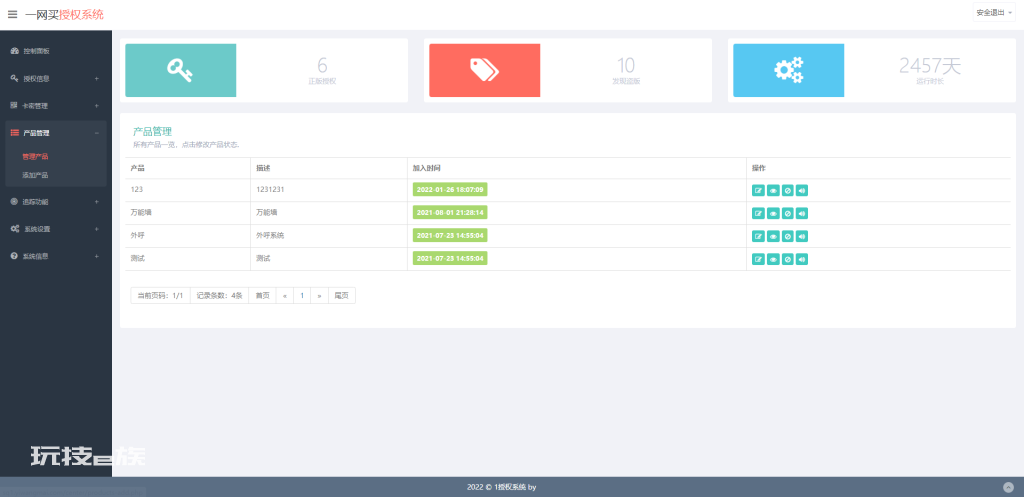Click the ban icon in 万能墙 row
1024x497 pixels.
coord(788,214)
